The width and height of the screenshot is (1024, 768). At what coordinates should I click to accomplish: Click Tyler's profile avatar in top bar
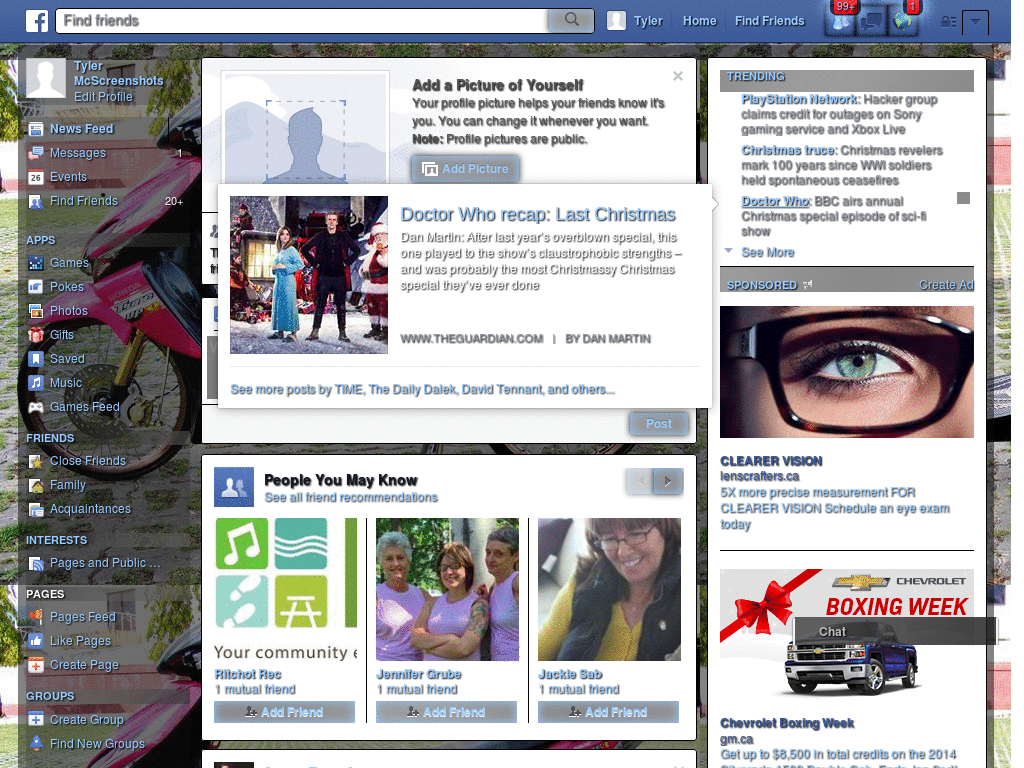616,21
